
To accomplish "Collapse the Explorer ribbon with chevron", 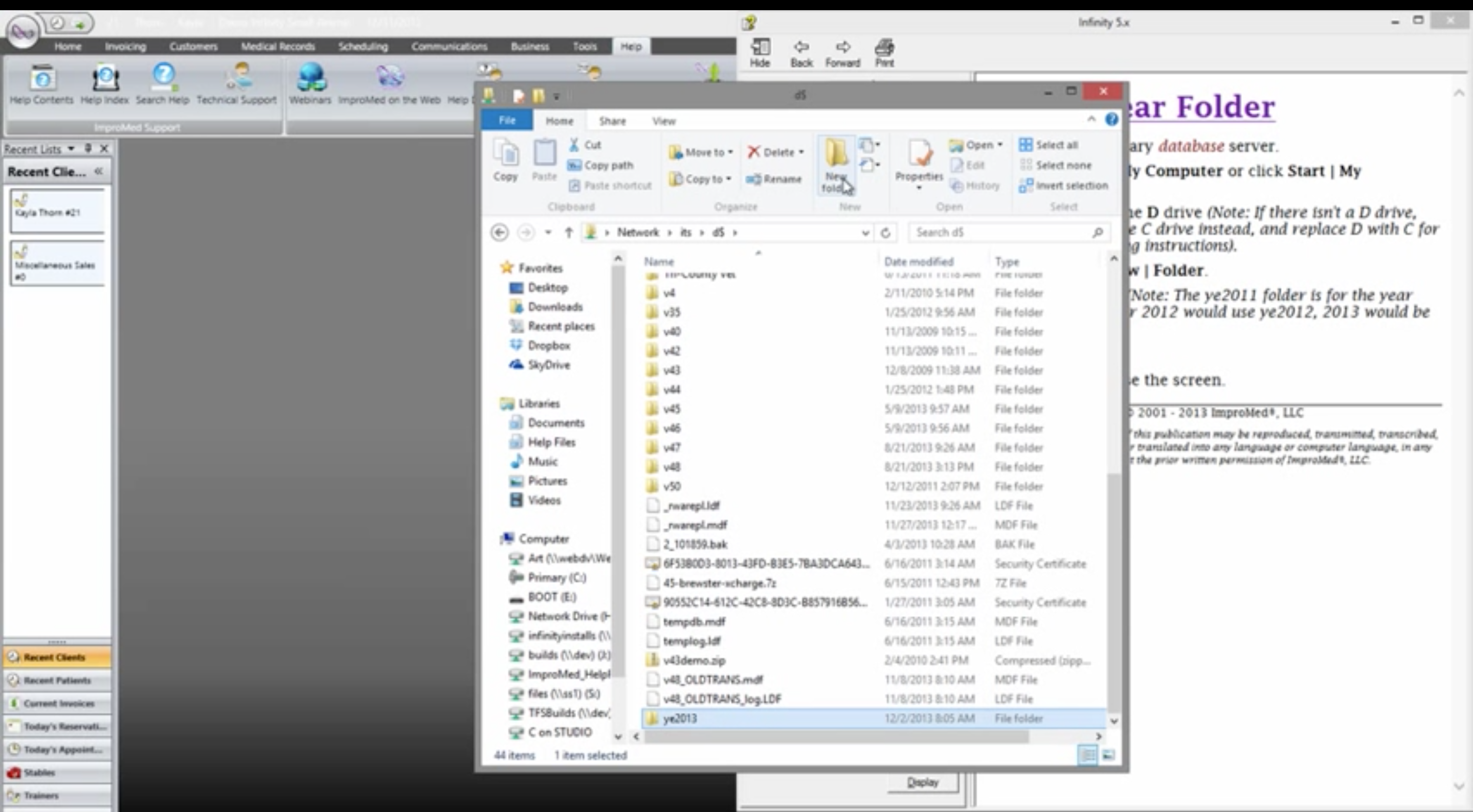I will tap(1091, 119).
